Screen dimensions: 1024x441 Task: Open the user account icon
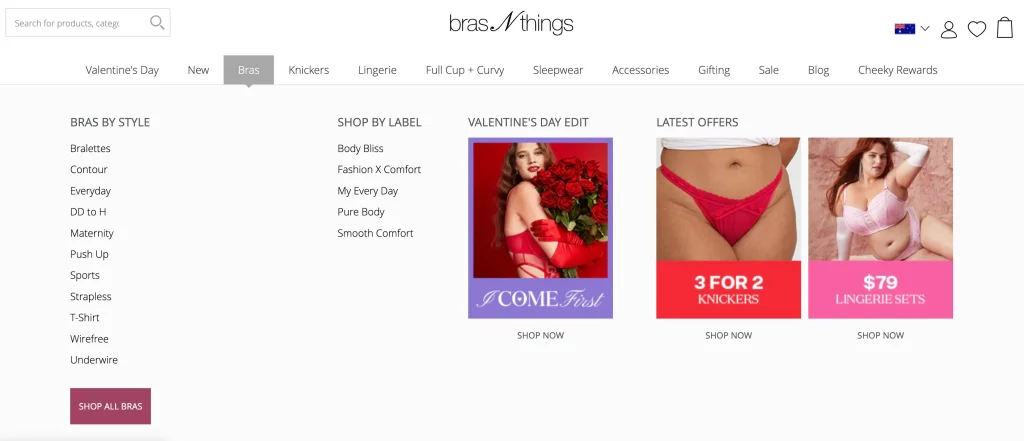click(x=948, y=29)
